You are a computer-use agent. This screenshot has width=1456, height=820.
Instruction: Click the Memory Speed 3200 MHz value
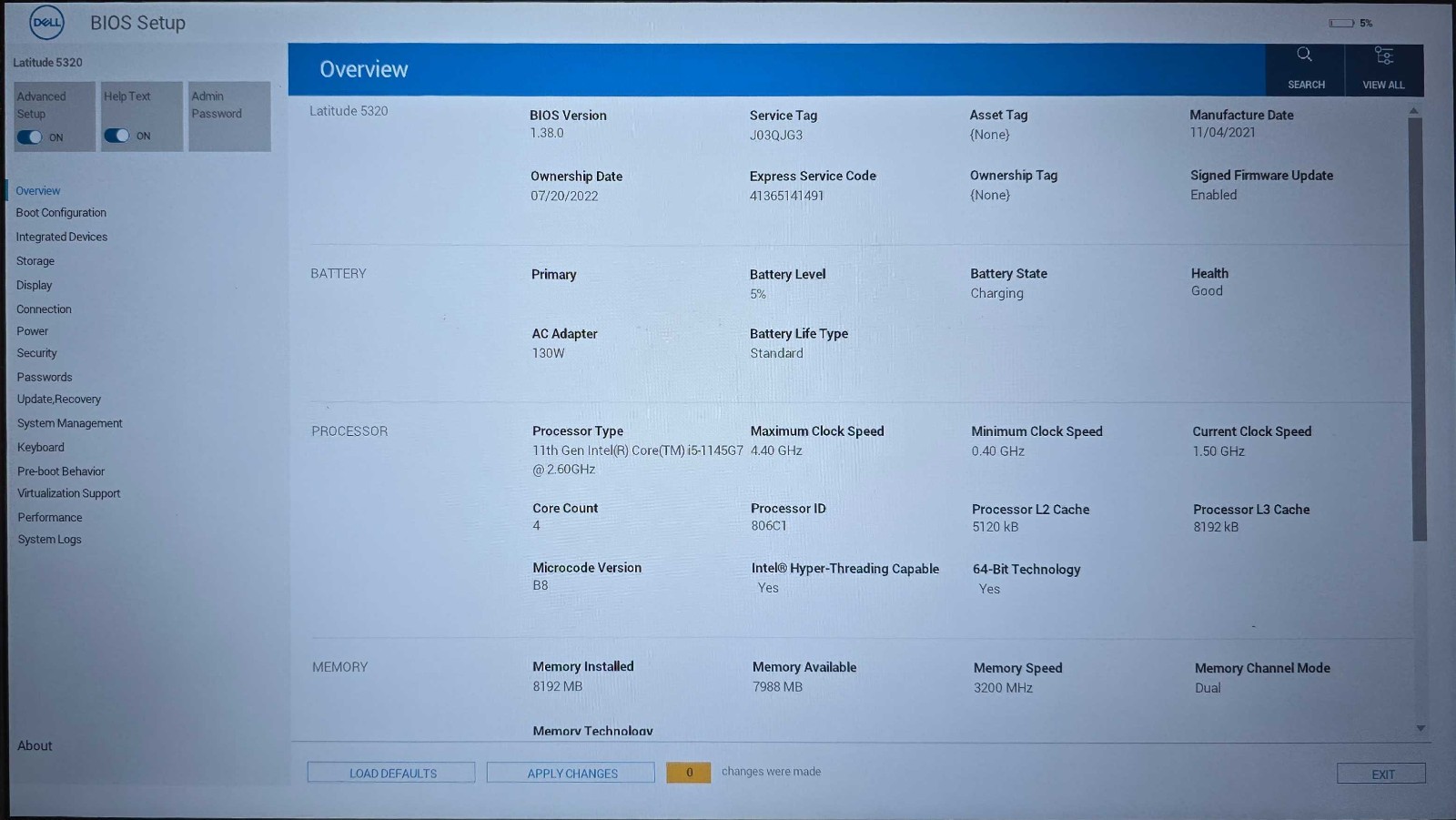click(x=1004, y=688)
